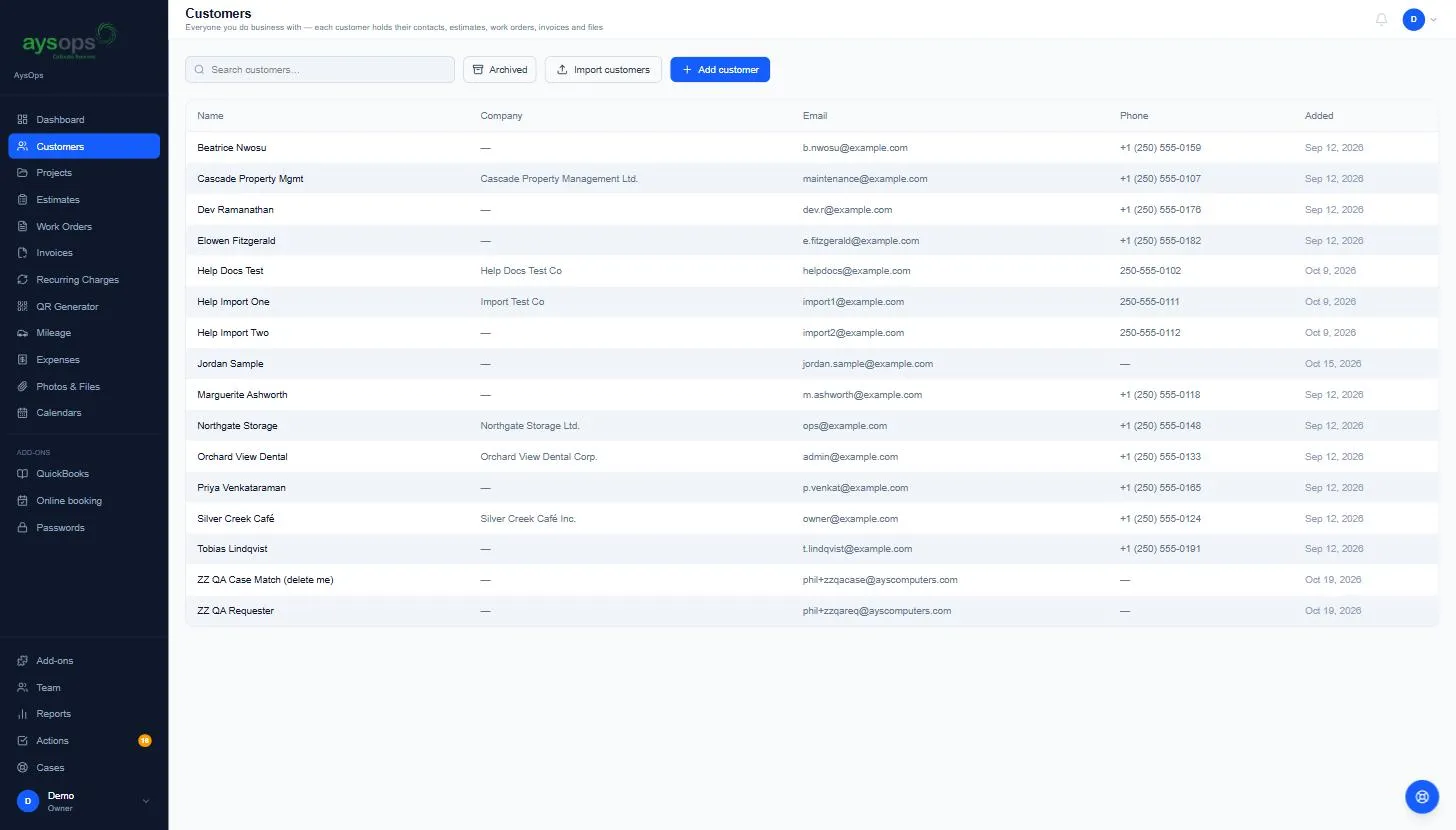Open the Beatrice Nwosu customer row
This screenshot has width=1456, height=830.
click(811, 148)
